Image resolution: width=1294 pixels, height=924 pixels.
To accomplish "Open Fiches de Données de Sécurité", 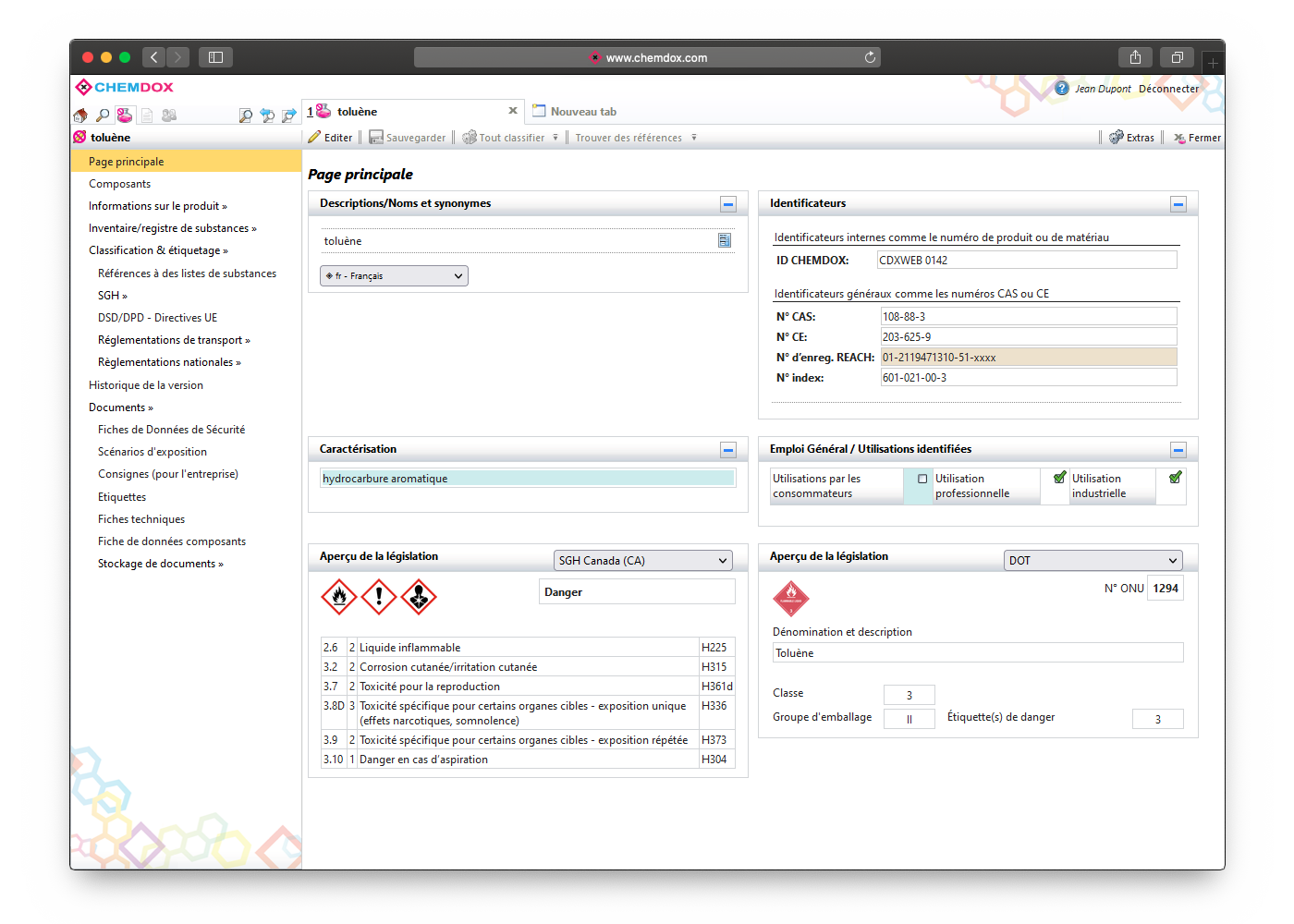I will (171, 430).
